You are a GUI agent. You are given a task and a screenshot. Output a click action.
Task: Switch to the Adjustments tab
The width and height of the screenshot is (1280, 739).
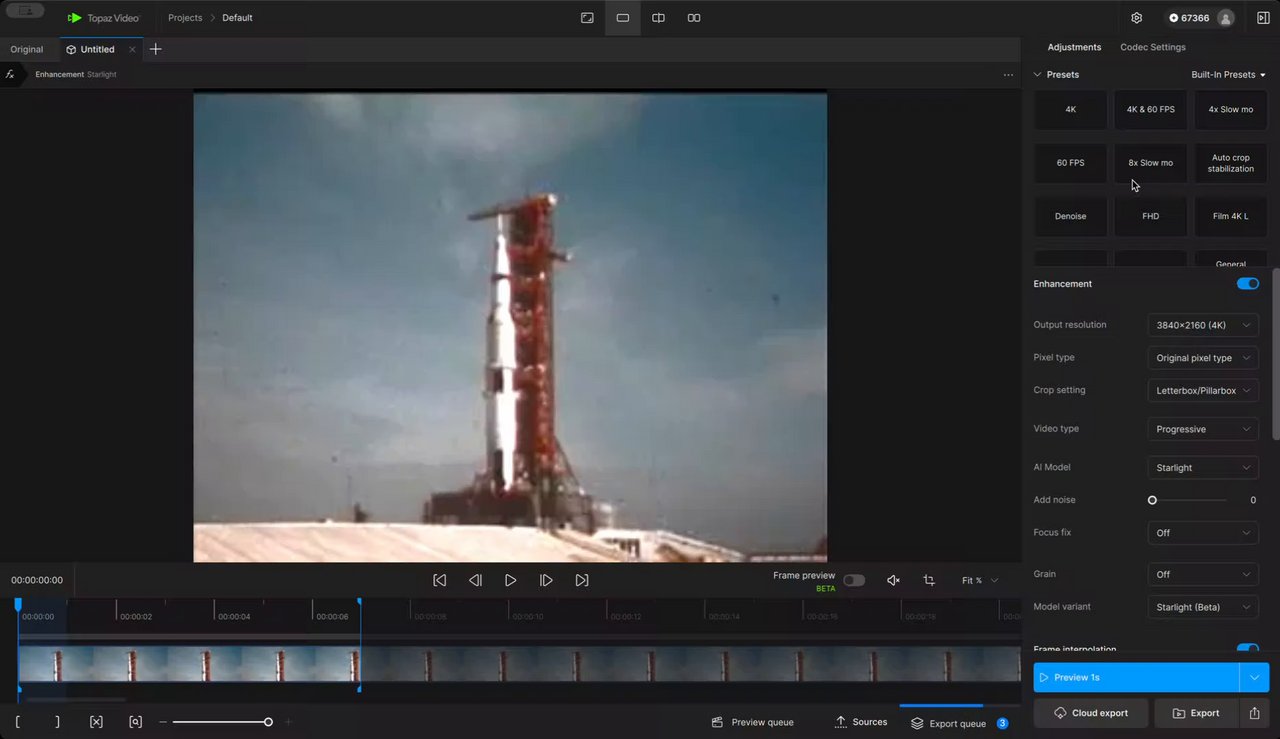pos(1074,47)
